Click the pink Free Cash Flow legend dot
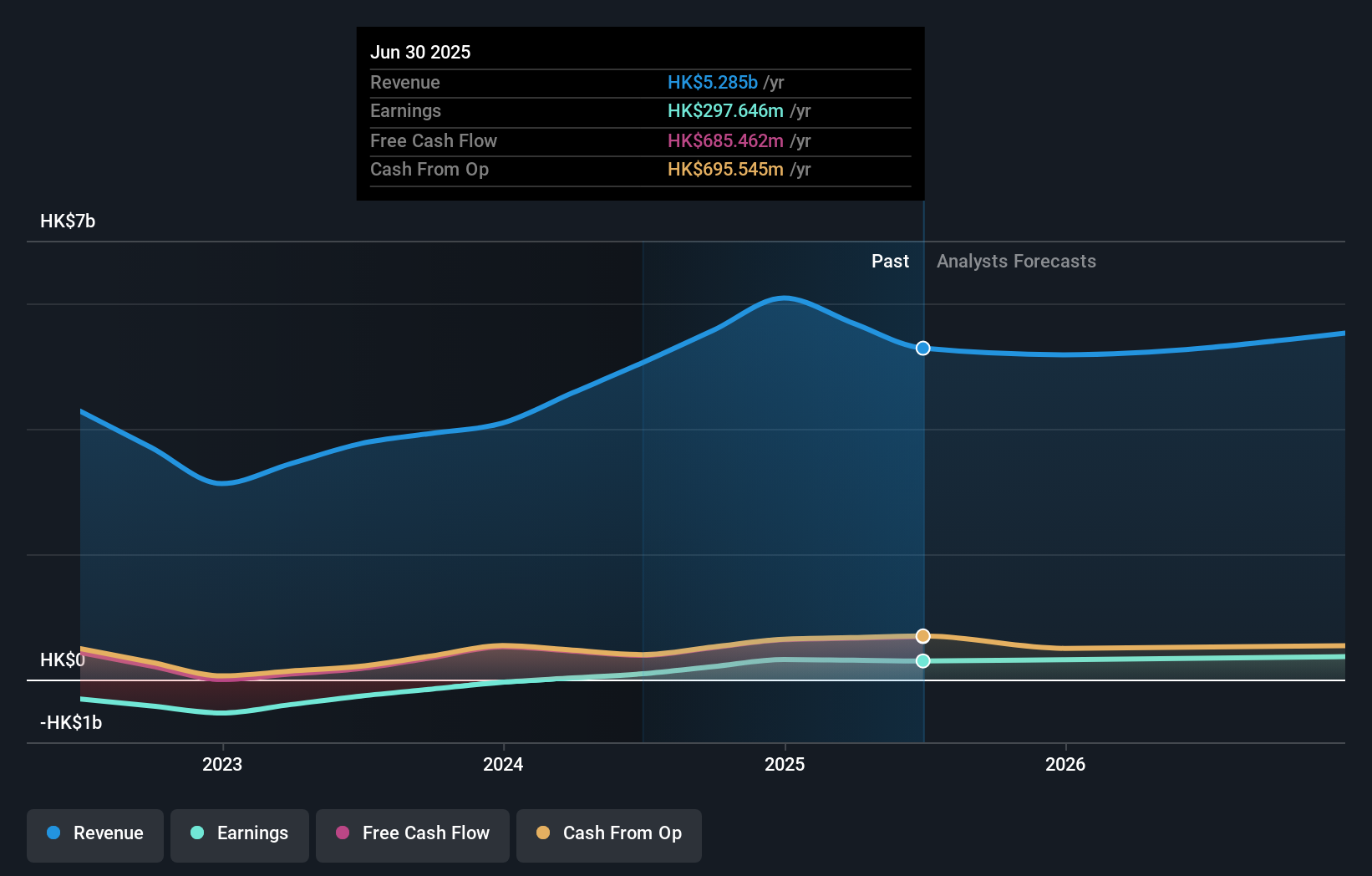 pyautogui.click(x=342, y=833)
